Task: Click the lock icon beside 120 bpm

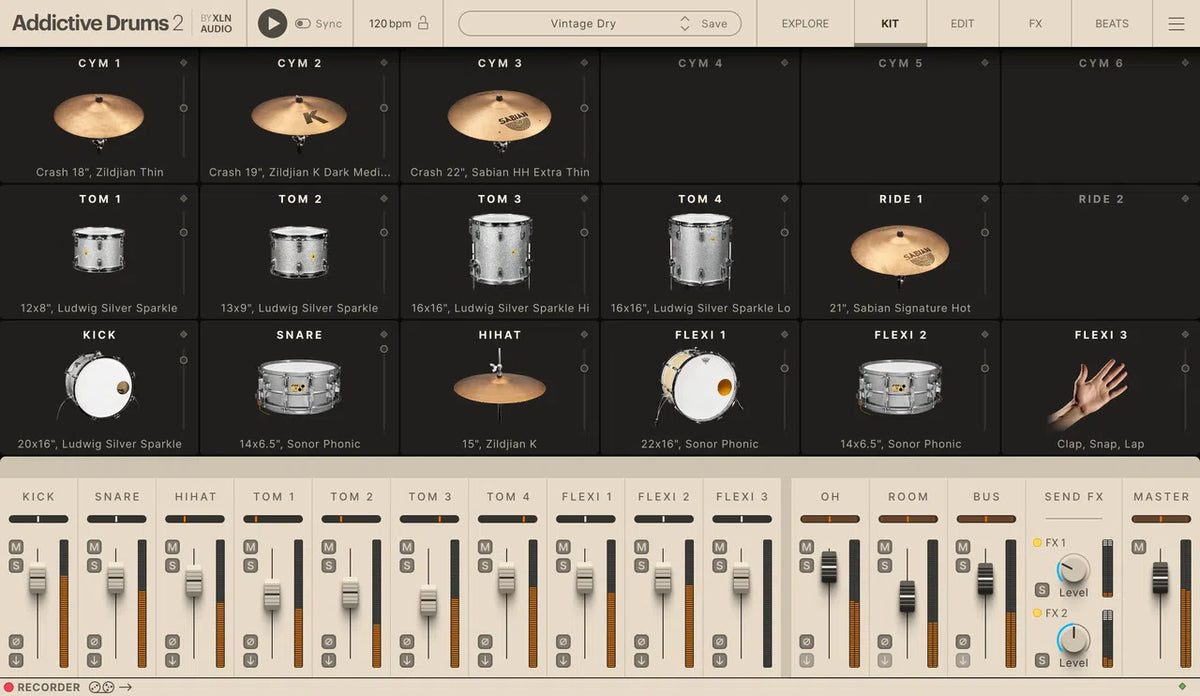Action: (x=424, y=22)
